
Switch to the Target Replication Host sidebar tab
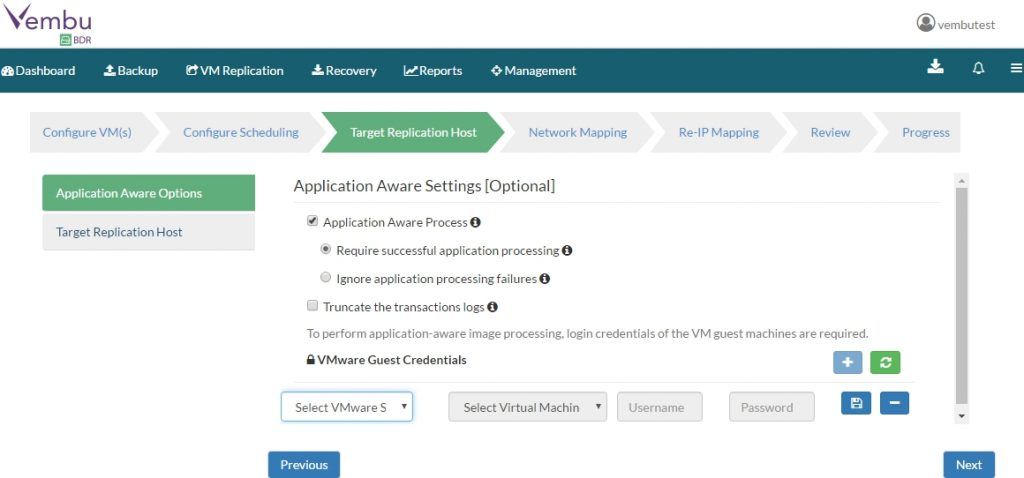tap(149, 232)
